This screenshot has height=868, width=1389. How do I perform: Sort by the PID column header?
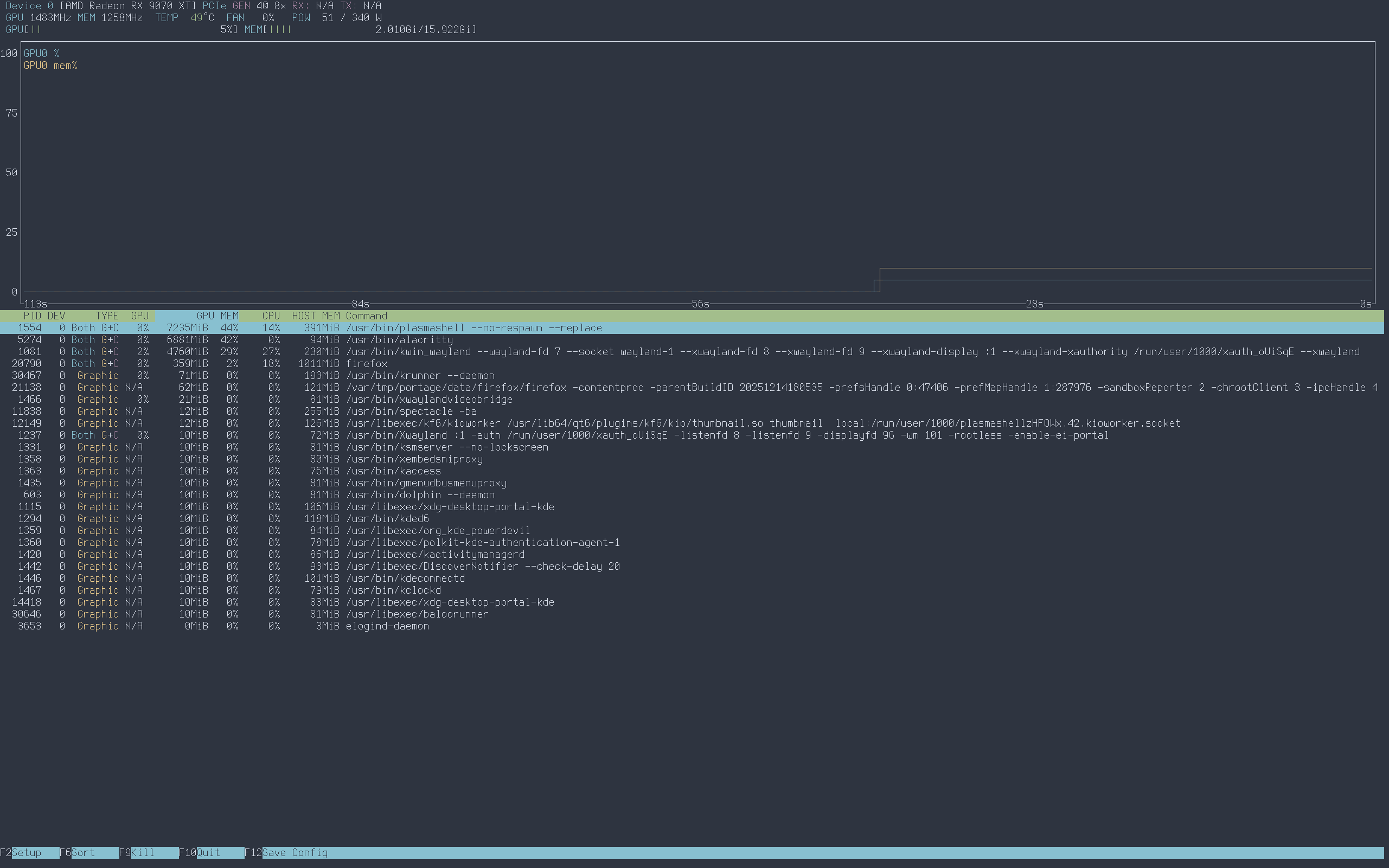(32, 316)
